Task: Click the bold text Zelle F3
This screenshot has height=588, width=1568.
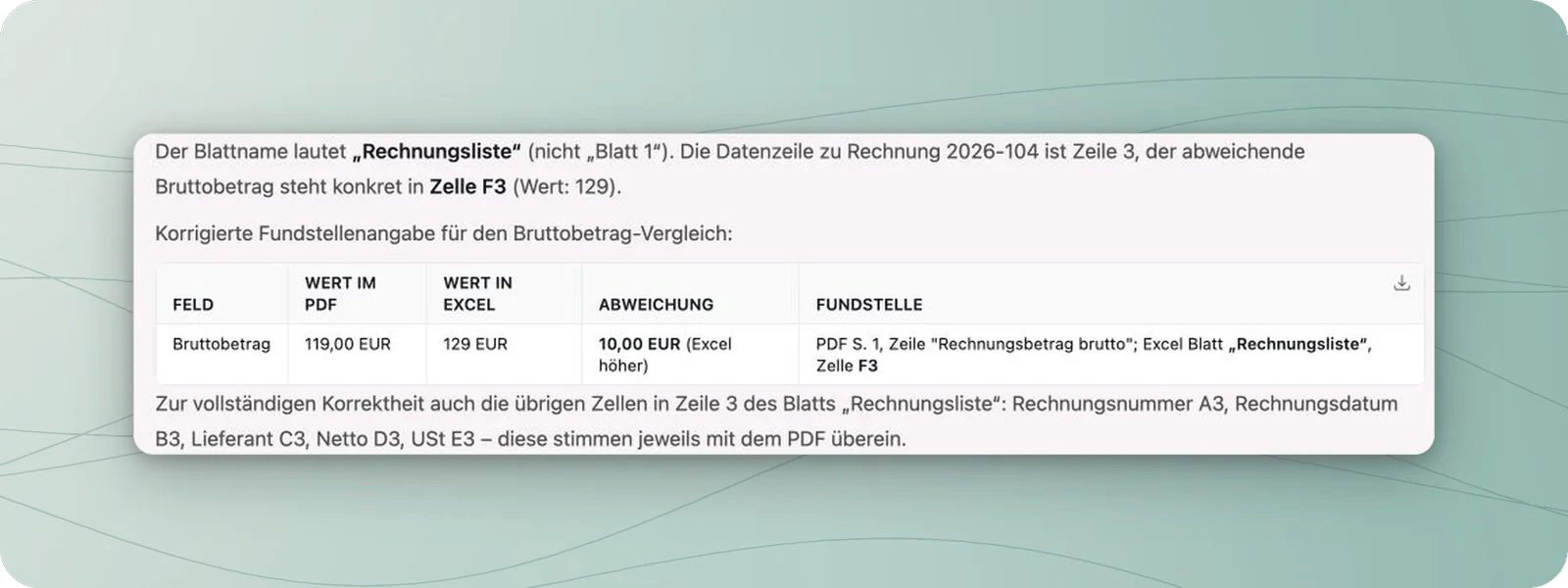Action: click(467, 186)
